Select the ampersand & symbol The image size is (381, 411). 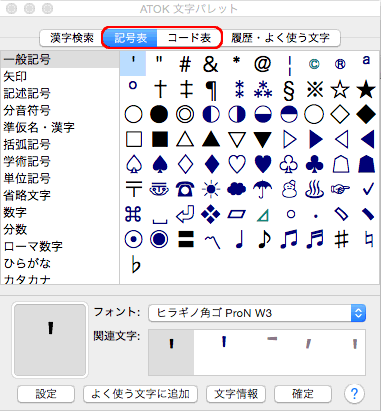tap(210, 64)
